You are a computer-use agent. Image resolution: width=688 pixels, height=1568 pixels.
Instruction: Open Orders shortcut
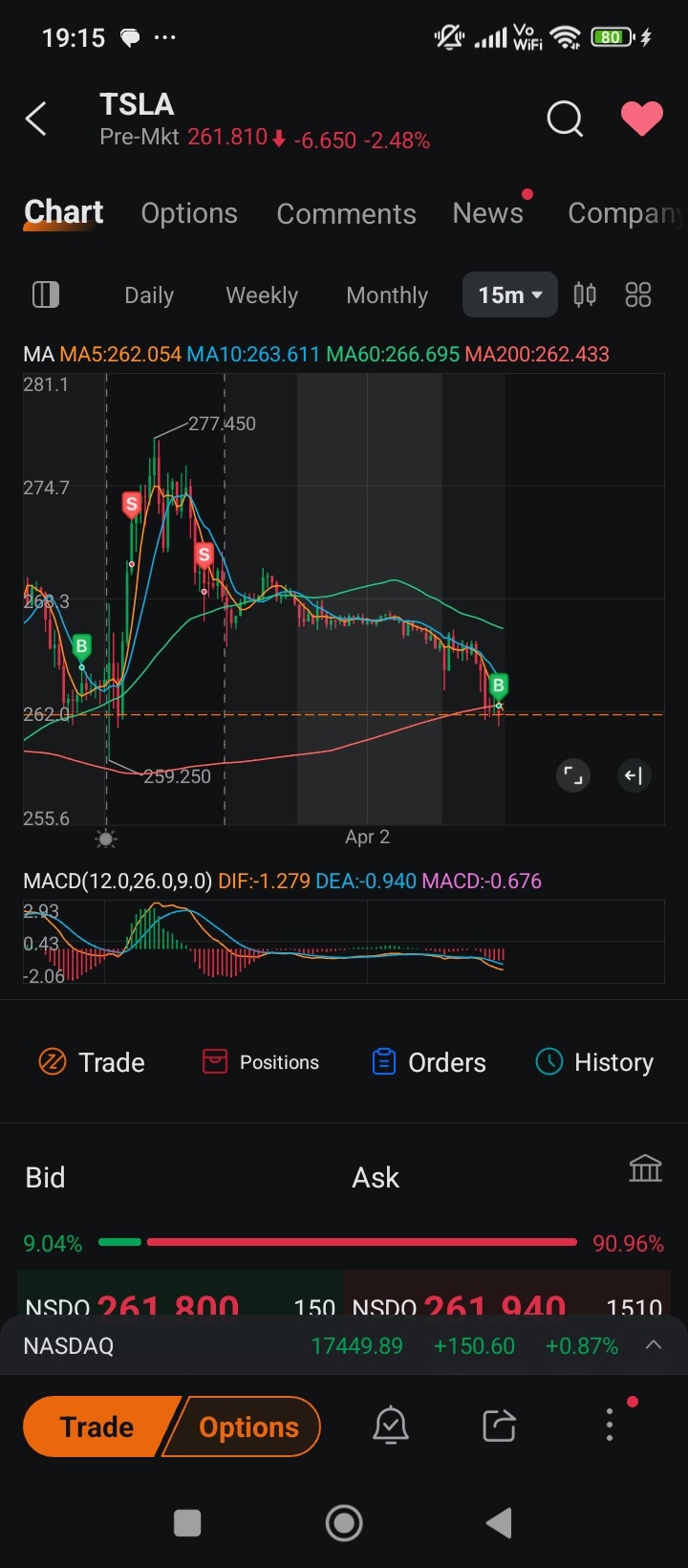428,1062
